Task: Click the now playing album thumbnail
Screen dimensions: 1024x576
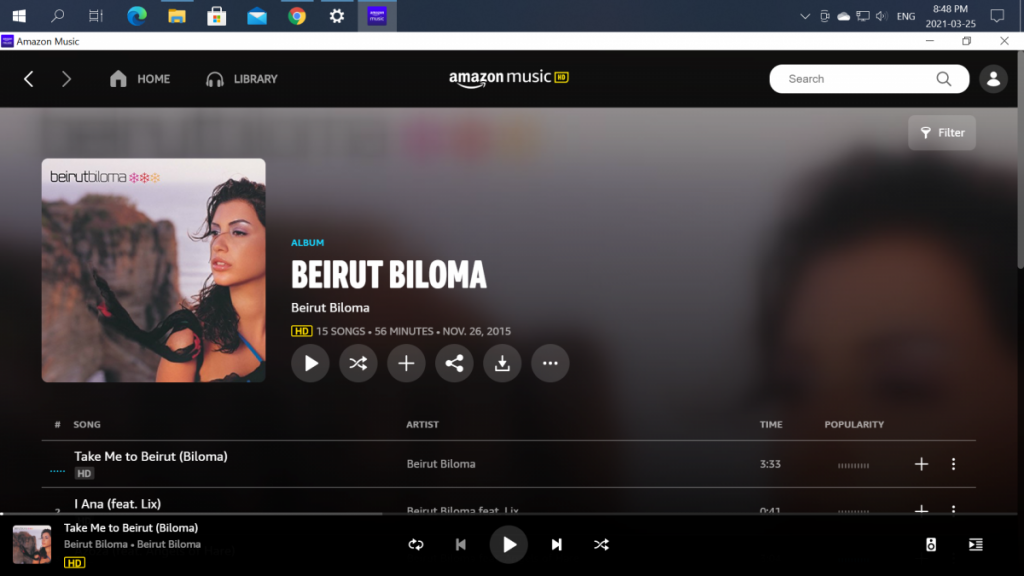Action: tap(32, 545)
